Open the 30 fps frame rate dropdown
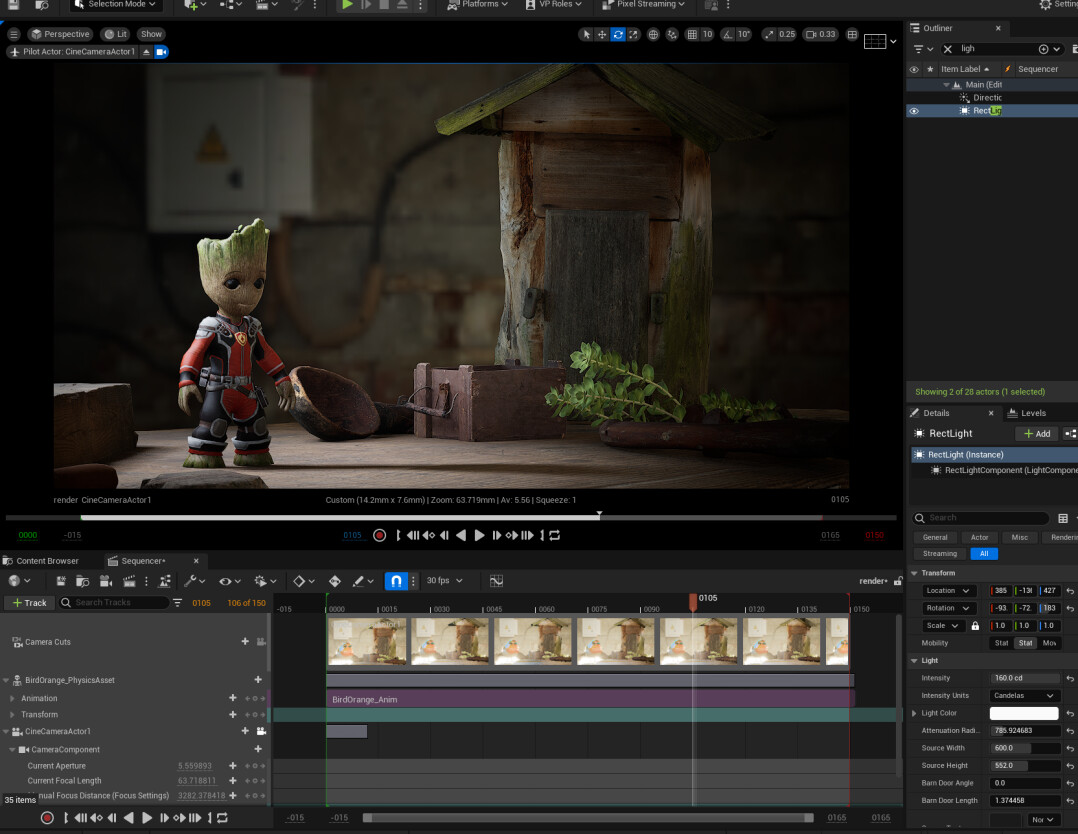The image size is (1078, 834). 445,580
